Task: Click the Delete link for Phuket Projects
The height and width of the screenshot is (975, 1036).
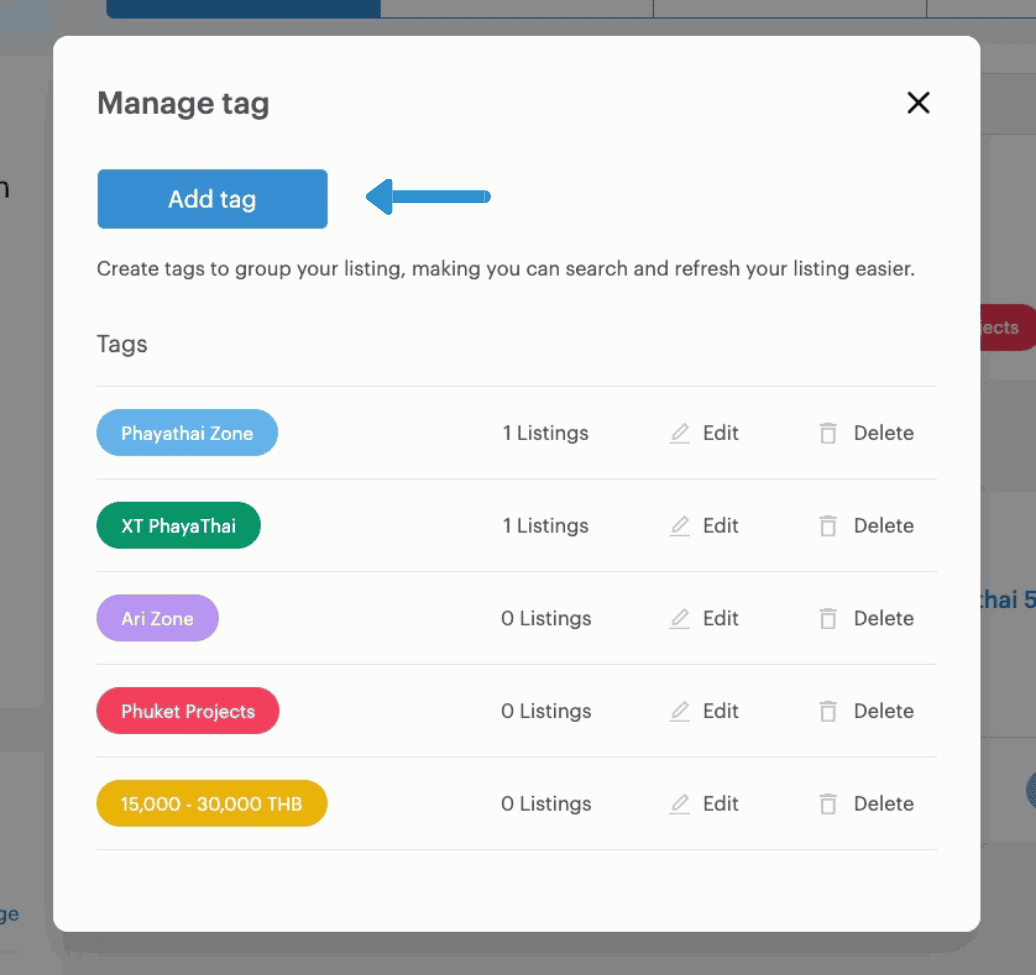Action: click(884, 711)
